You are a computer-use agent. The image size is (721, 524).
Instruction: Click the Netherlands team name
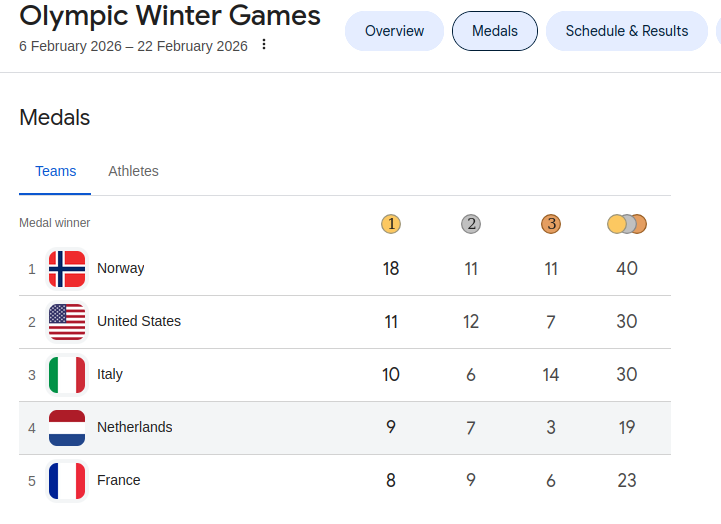point(135,427)
